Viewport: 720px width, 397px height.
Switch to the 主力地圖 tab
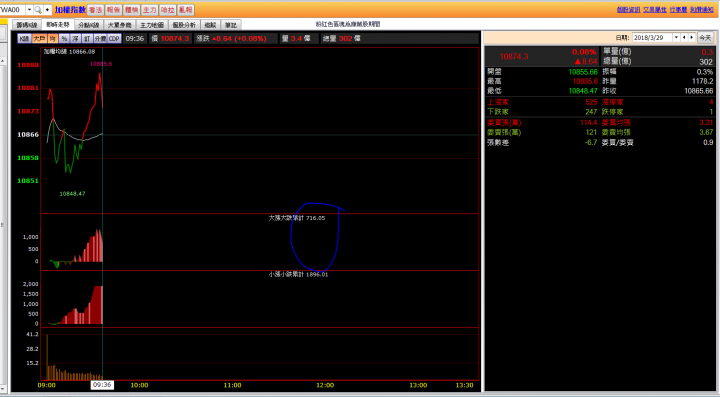coord(152,25)
